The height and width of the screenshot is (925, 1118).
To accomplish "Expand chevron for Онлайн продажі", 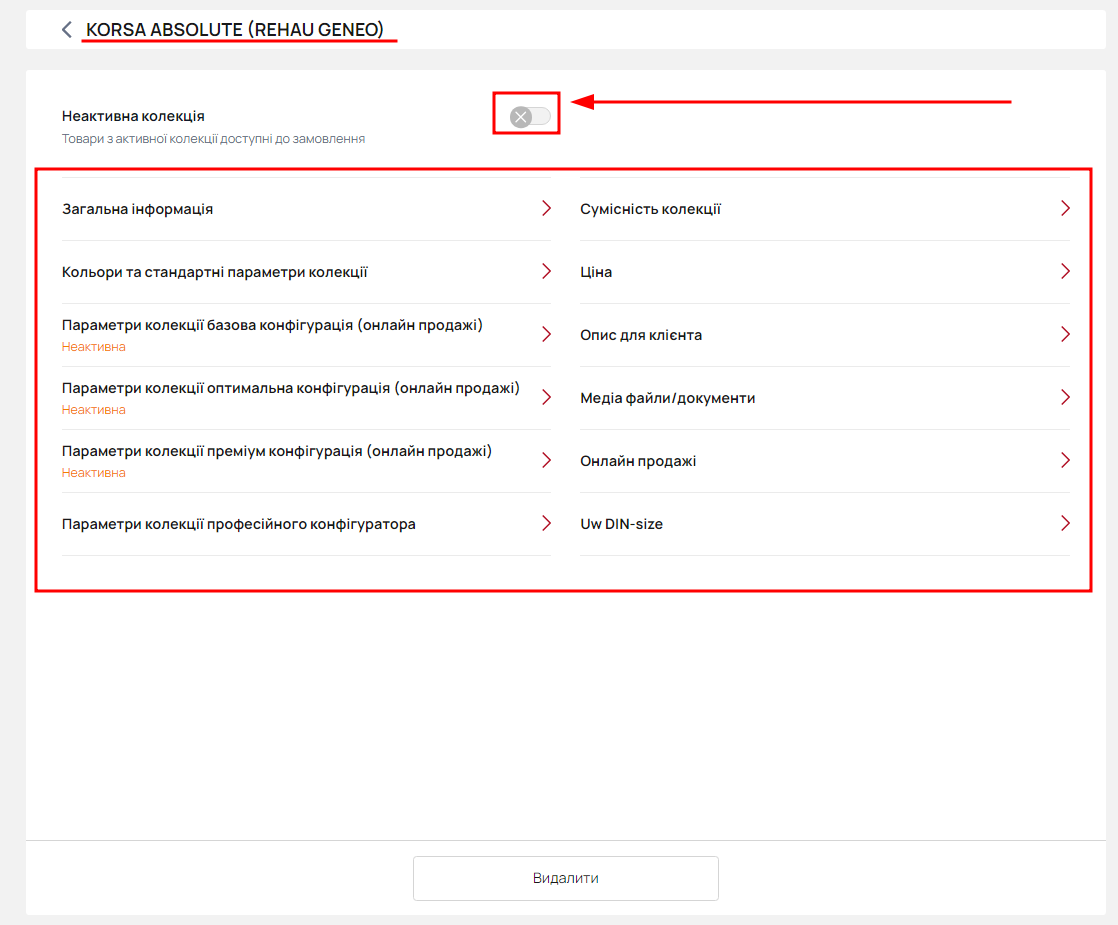I will point(1065,461).
